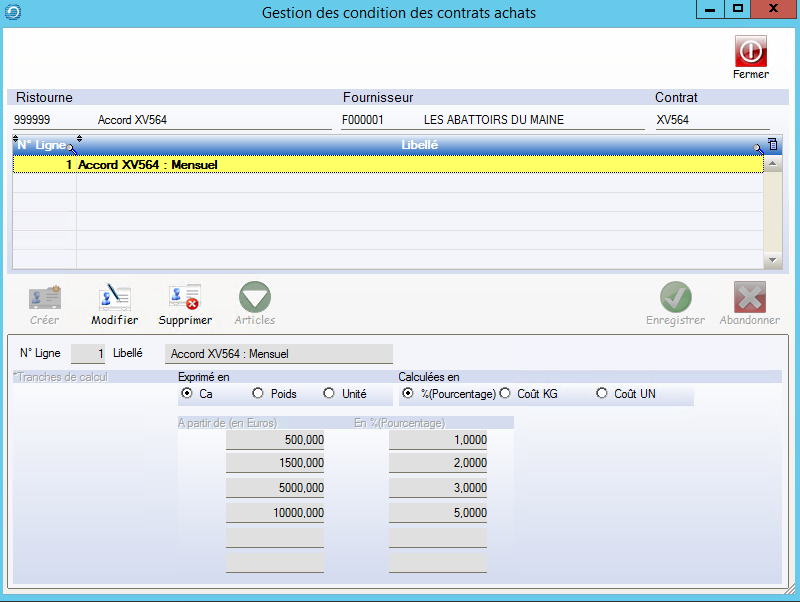The width and height of the screenshot is (800, 602).
Task: Click search magnifier in N° Ligne header
Action: pyautogui.click(x=71, y=148)
